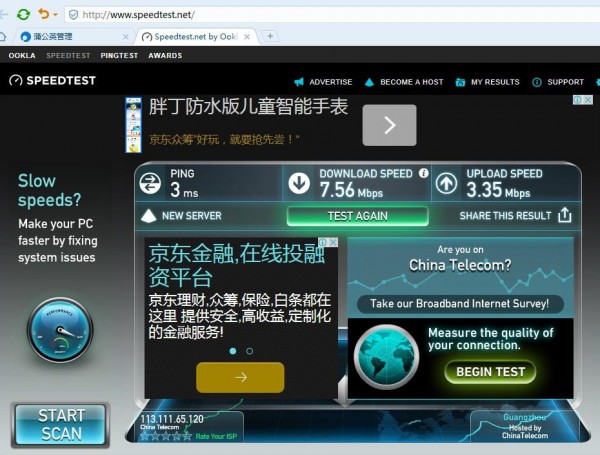Go to PINGTEST in the top navigation
Viewport: 600px width, 455px height.
click(x=119, y=55)
